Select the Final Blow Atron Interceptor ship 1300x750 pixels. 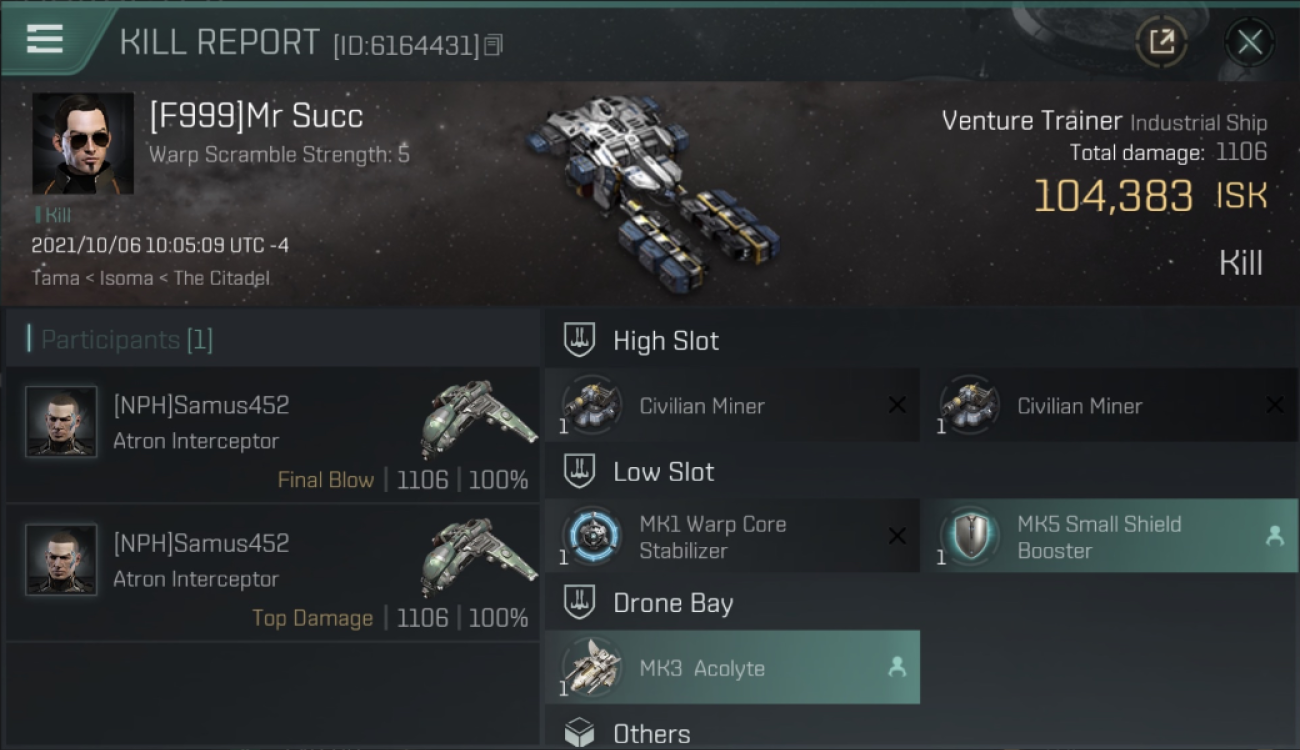(478, 417)
